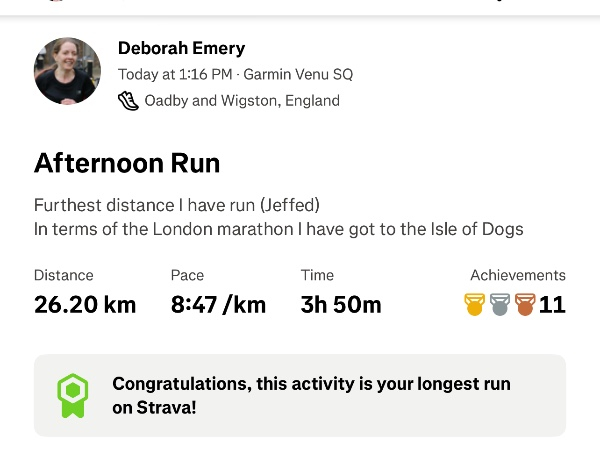Click Deborah Emery's profile photo
This screenshot has width=600, height=450.
[x=68, y=71]
